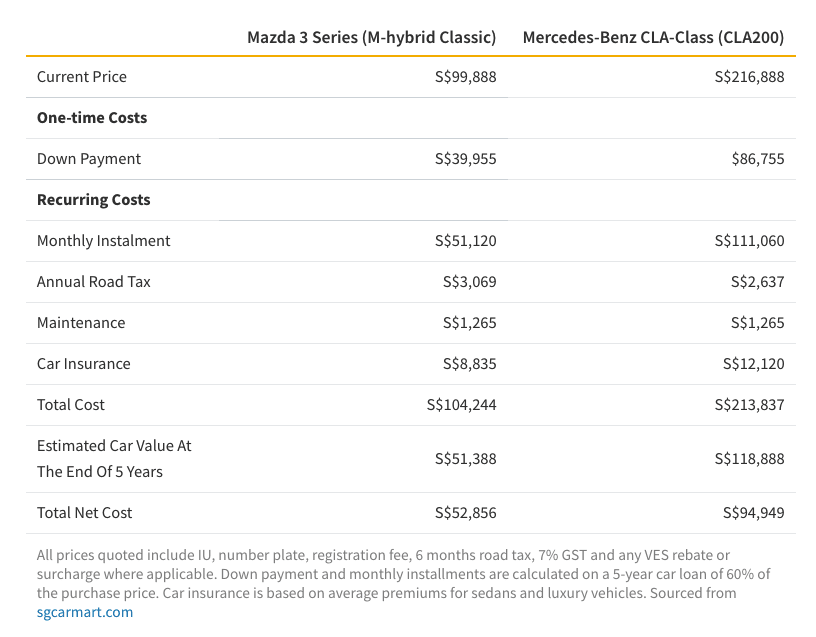
Task: Select the Mazda total net cost S$52,856
Action: [466, 513]
